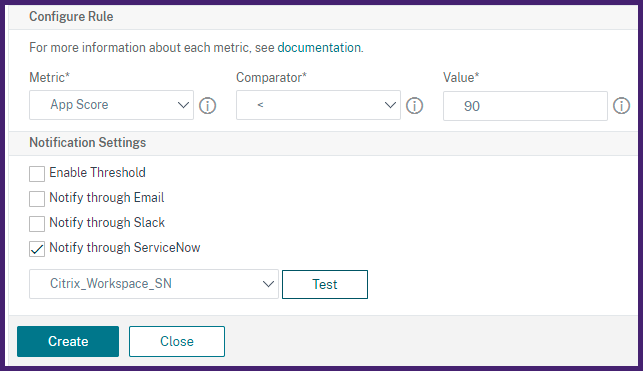This screenshot has height=371, width=643.
Task: Click the Value input field containing 90
Action: pyautogui.click(x=525, y=106)
